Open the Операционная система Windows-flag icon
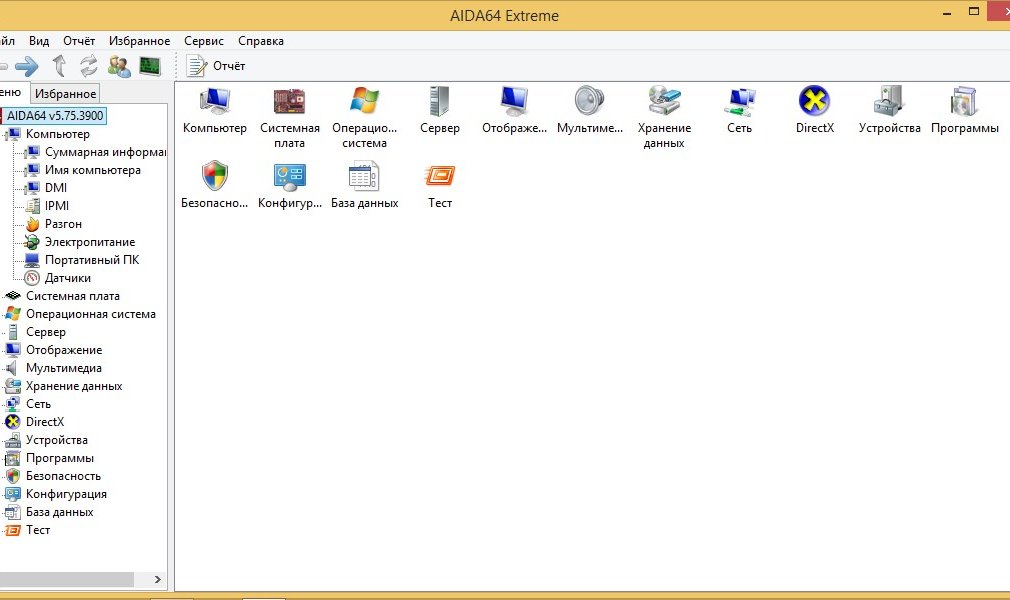The height and width of the screenshot is (600, 1010). pos(365,102)
